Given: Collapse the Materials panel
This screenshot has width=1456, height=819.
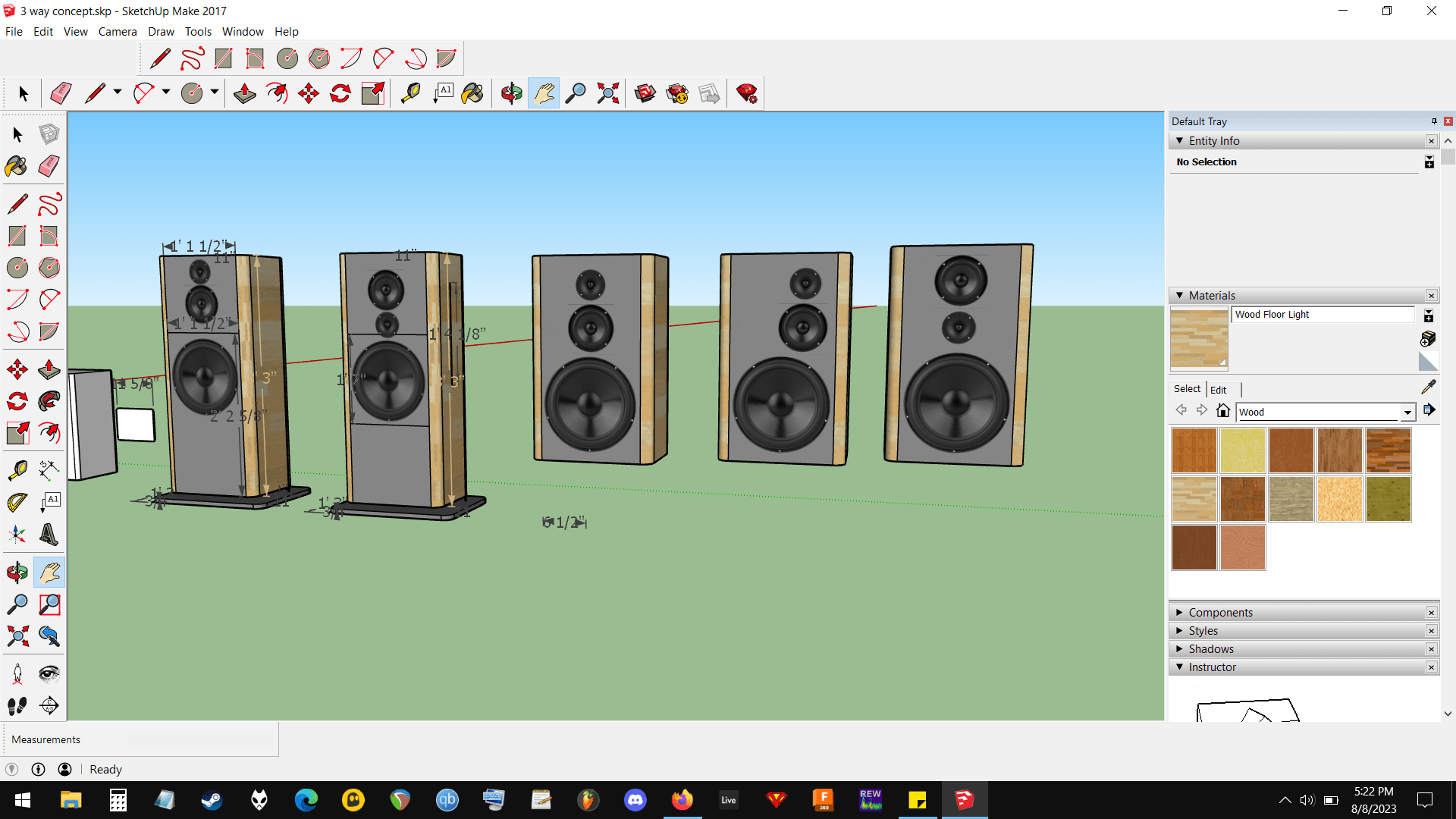Looking at the screenshot, I should click(1180, 296).
